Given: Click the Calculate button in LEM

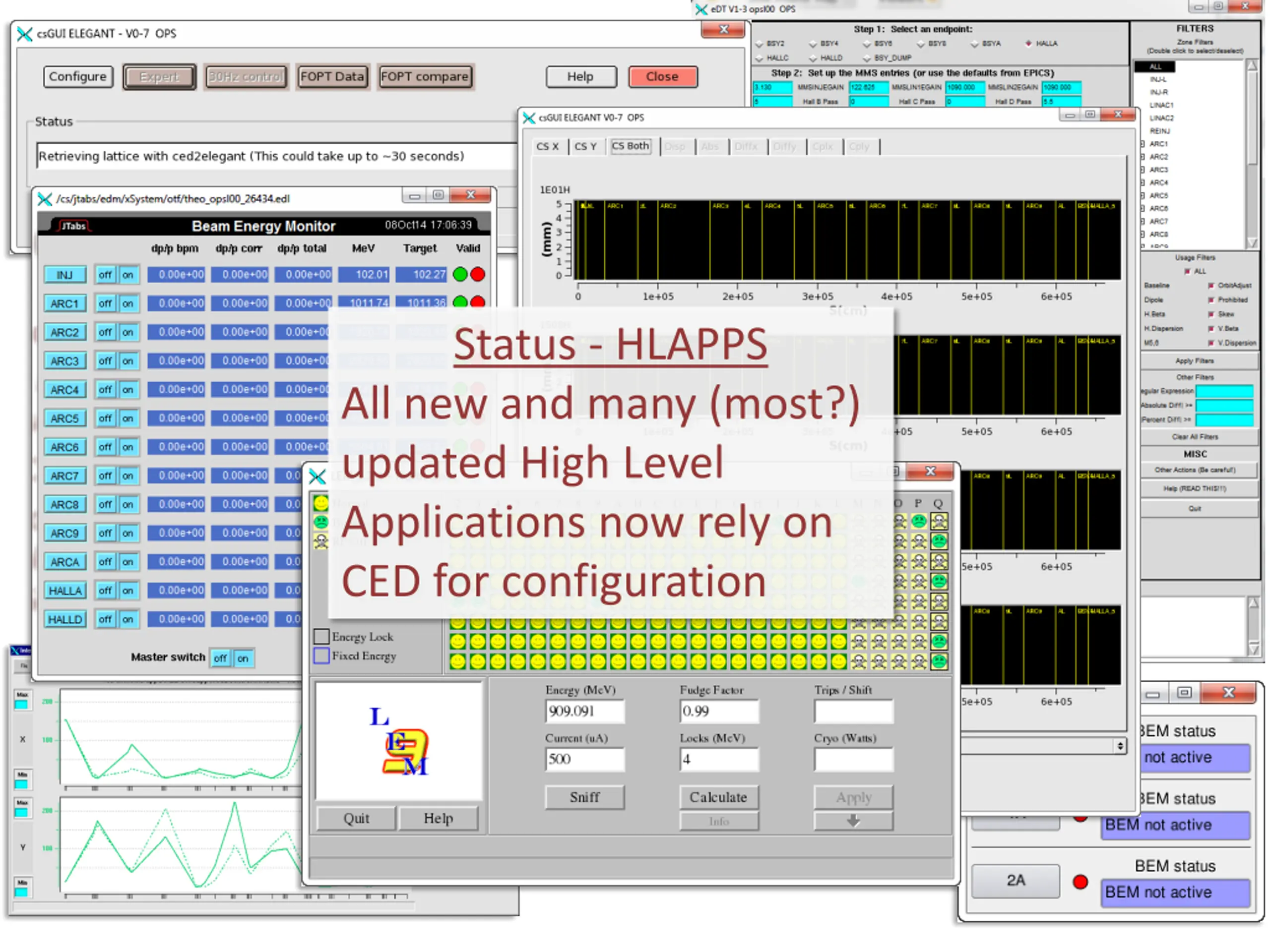Looking at the screenshot, I should point(719,798).
